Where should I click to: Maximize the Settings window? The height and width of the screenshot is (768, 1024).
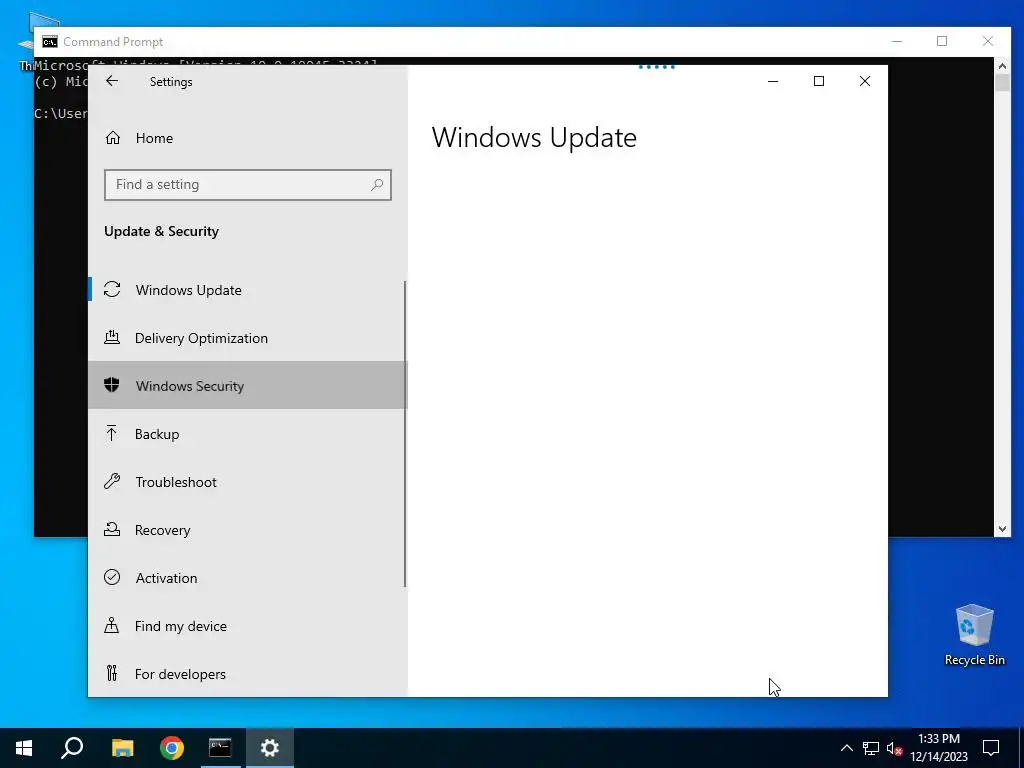click(x=818, y=81)
